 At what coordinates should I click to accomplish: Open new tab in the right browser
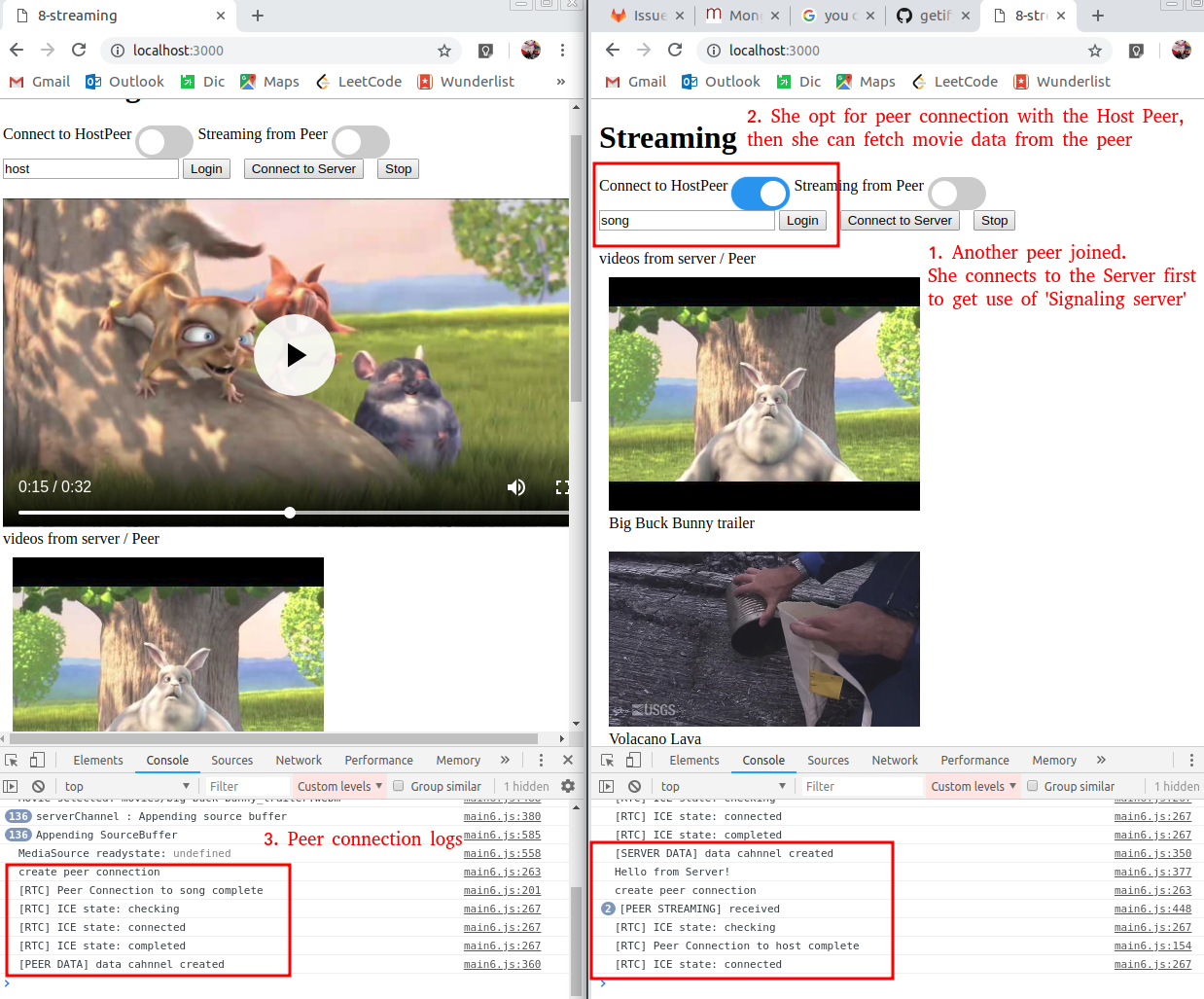coord(1098,16)
